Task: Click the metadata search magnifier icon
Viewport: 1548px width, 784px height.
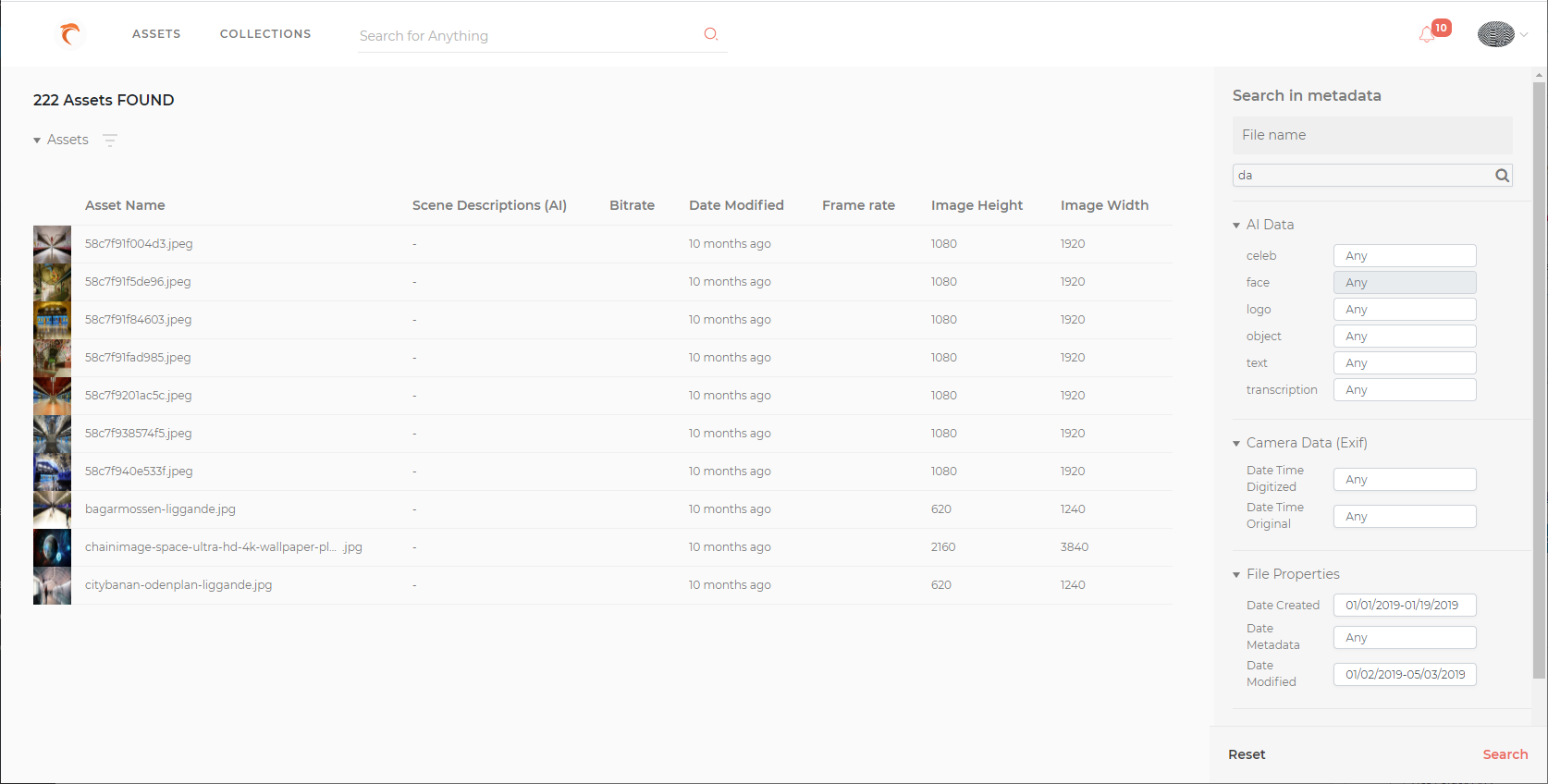Action: [x=1503, y=176]
